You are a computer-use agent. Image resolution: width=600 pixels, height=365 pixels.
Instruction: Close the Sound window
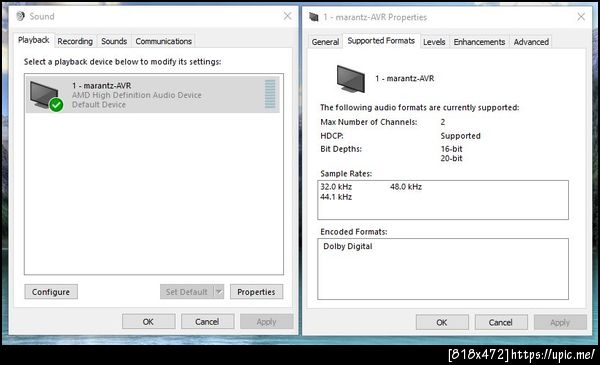pyautogui.click(x=287, y=16)
